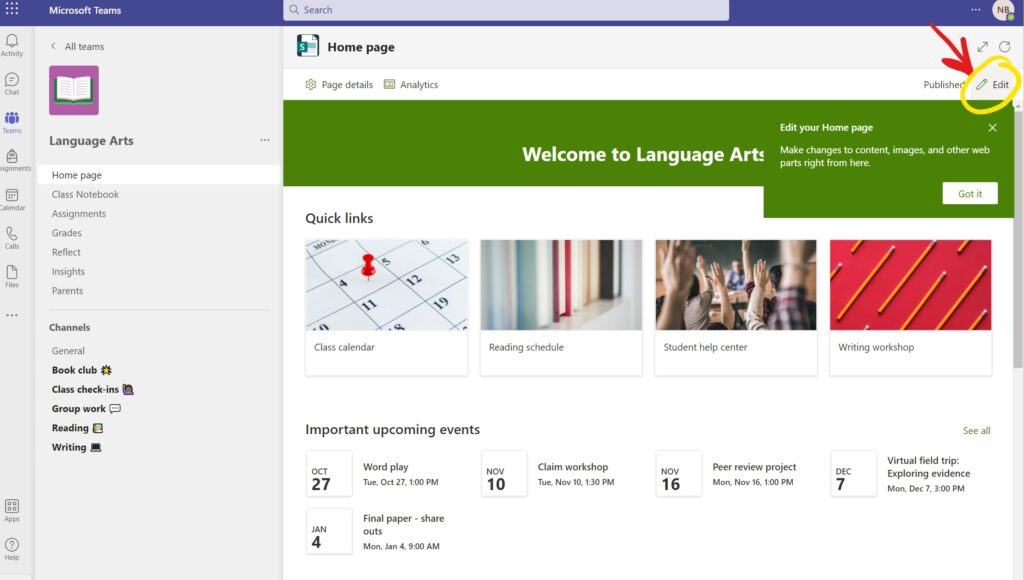
Task: Open Language Arts more options ellipsis
Action: (264, 140)
